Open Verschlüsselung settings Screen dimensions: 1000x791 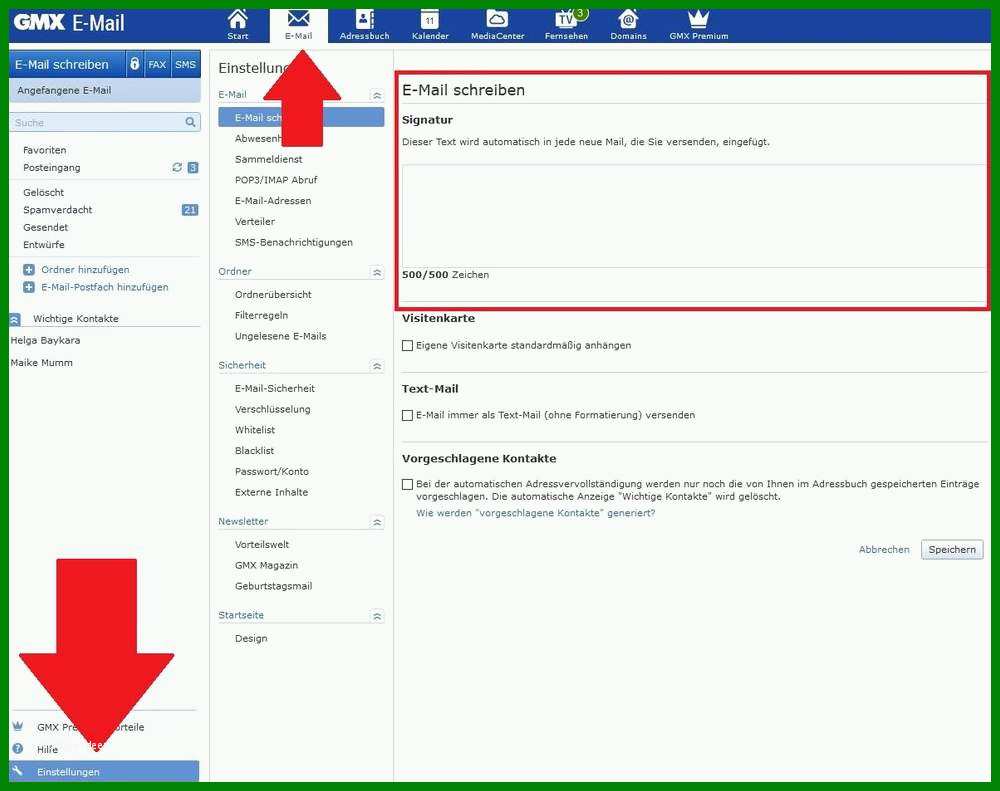point(272,409)
